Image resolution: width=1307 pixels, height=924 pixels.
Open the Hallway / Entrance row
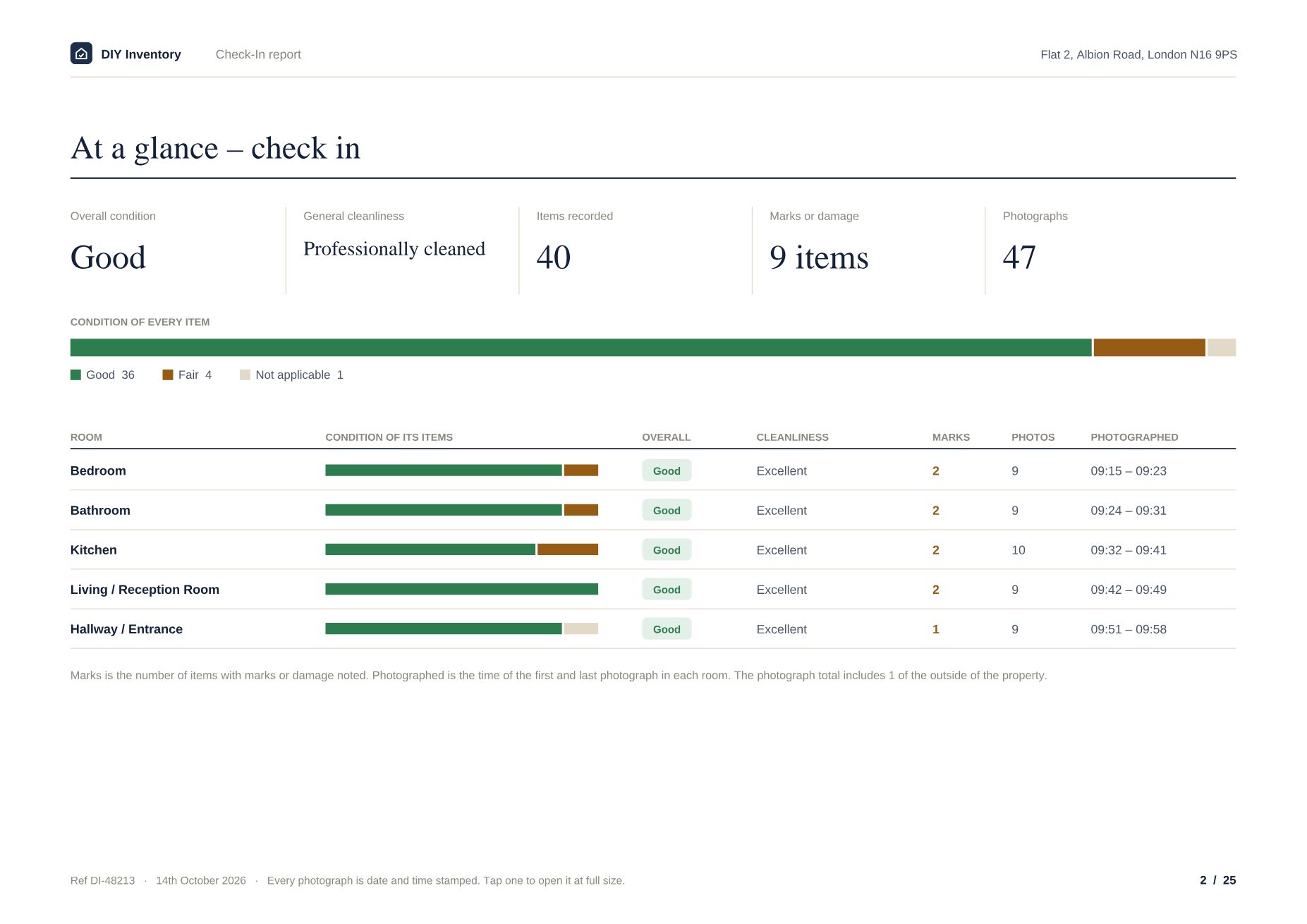[653, 628]
